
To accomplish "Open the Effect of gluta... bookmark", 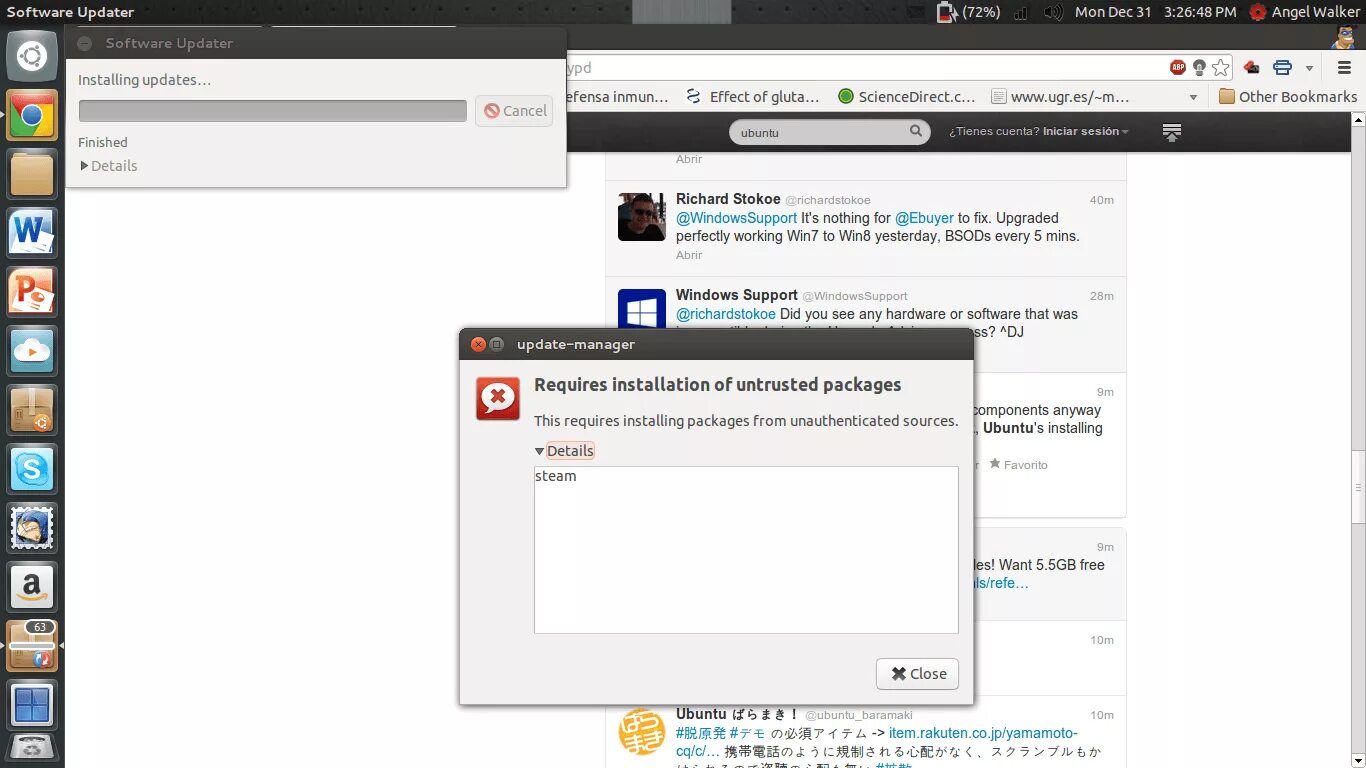I will [x=752, y=97].
